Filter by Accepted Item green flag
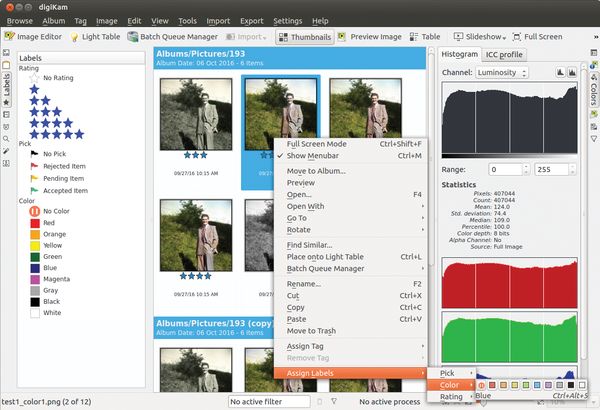 pyautogui.click(x=59, y=191)
